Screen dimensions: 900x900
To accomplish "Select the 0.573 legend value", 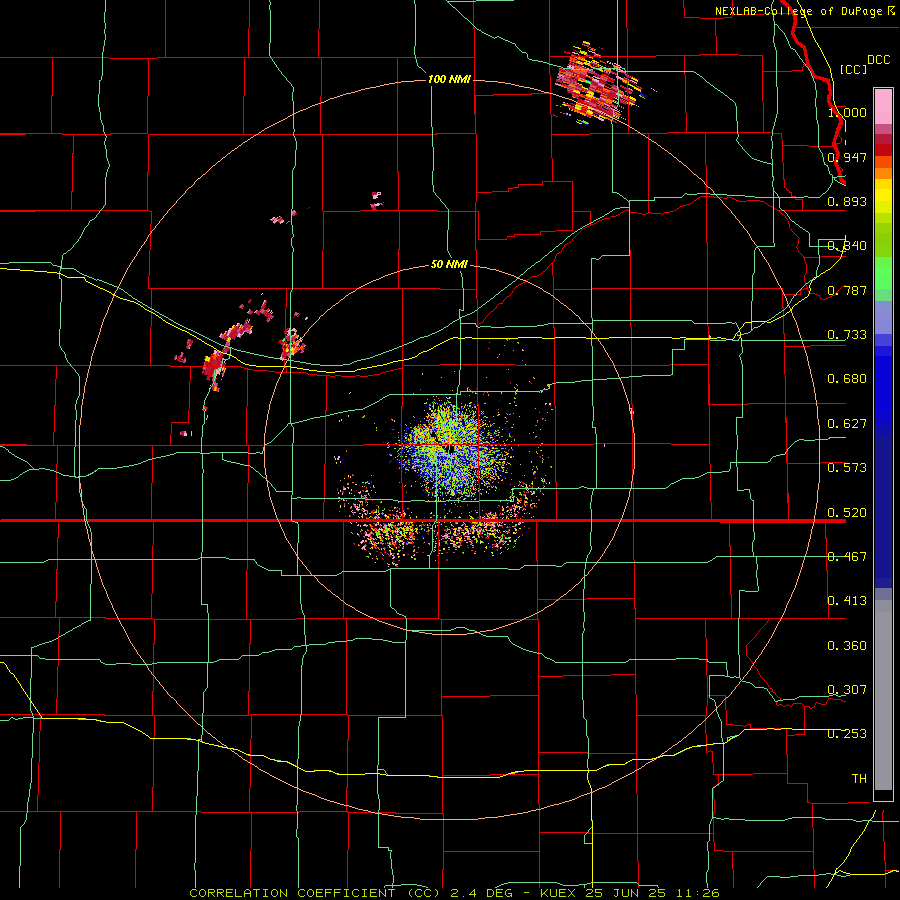I will [x=847, y=468].
